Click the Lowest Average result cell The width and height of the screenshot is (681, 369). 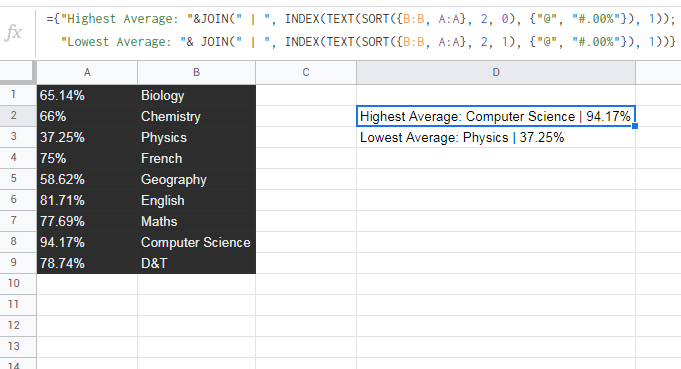(496, 137)
